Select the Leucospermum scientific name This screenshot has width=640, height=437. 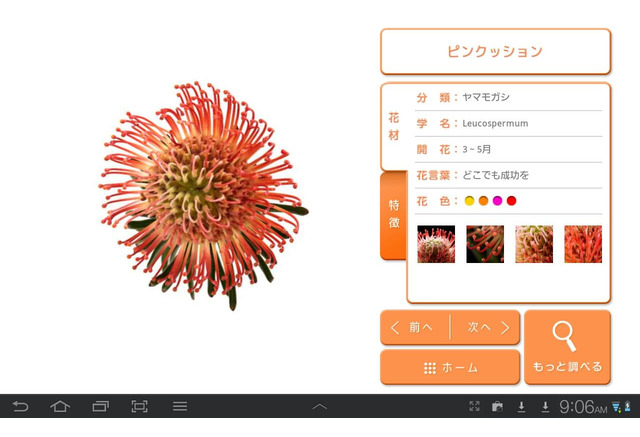click(495, 123)
